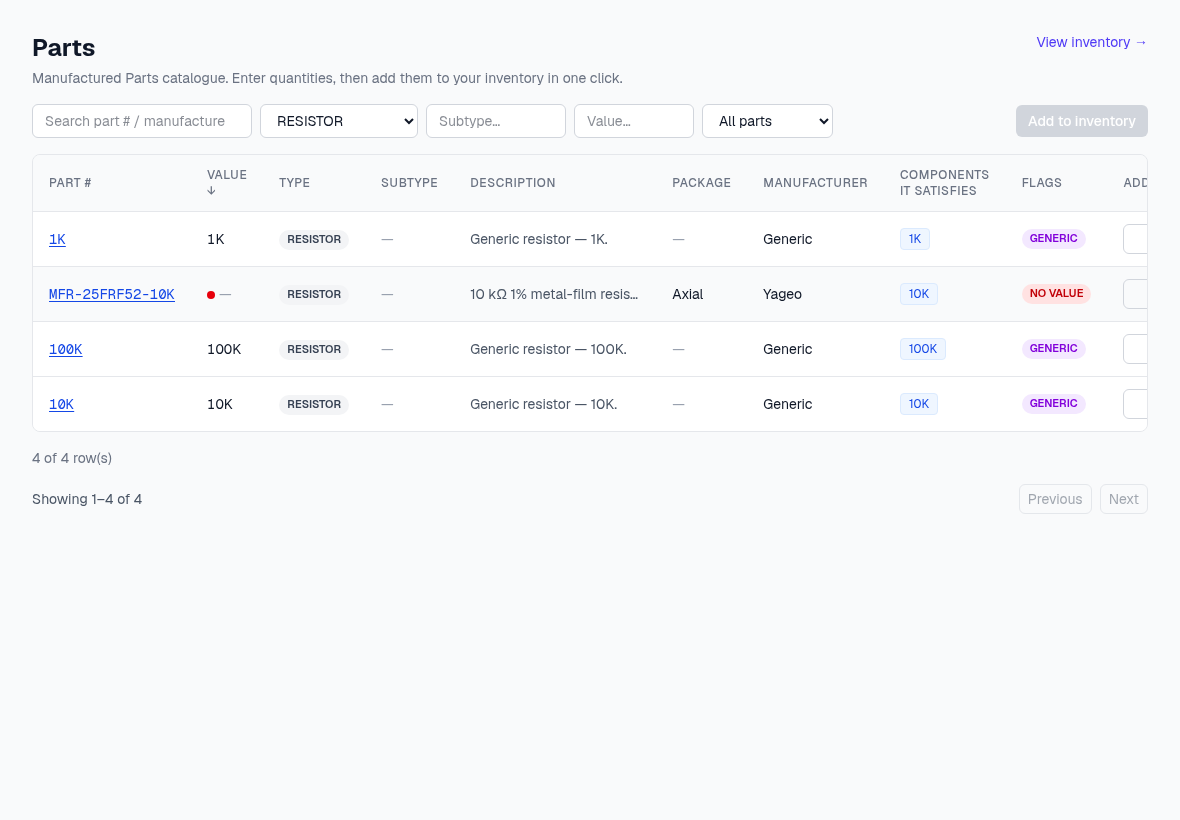
Task: Open the 1K part link
Action: pyautogui.click(x=57, y=239)
